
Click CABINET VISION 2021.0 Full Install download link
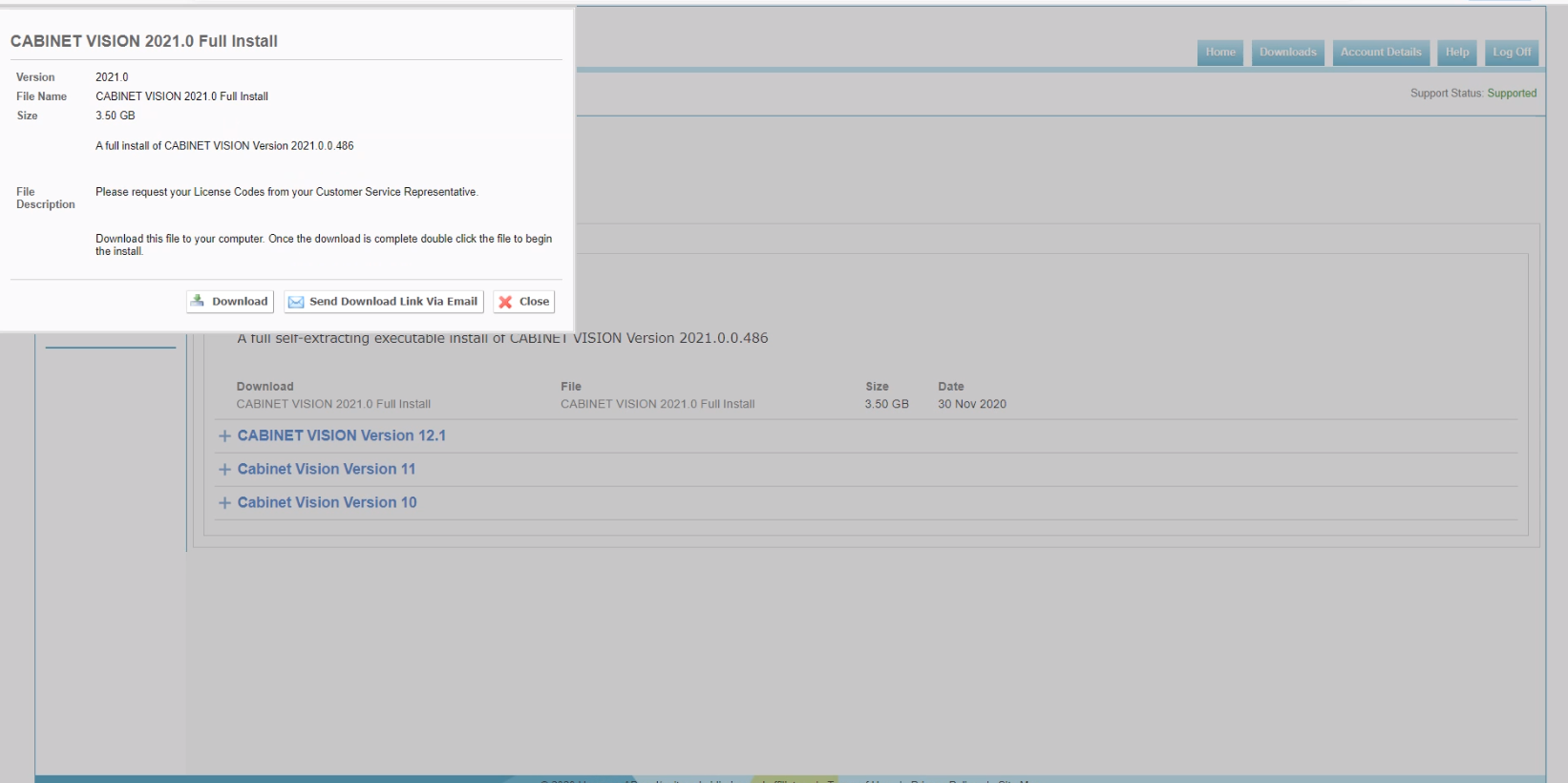[x=333, y=404]
